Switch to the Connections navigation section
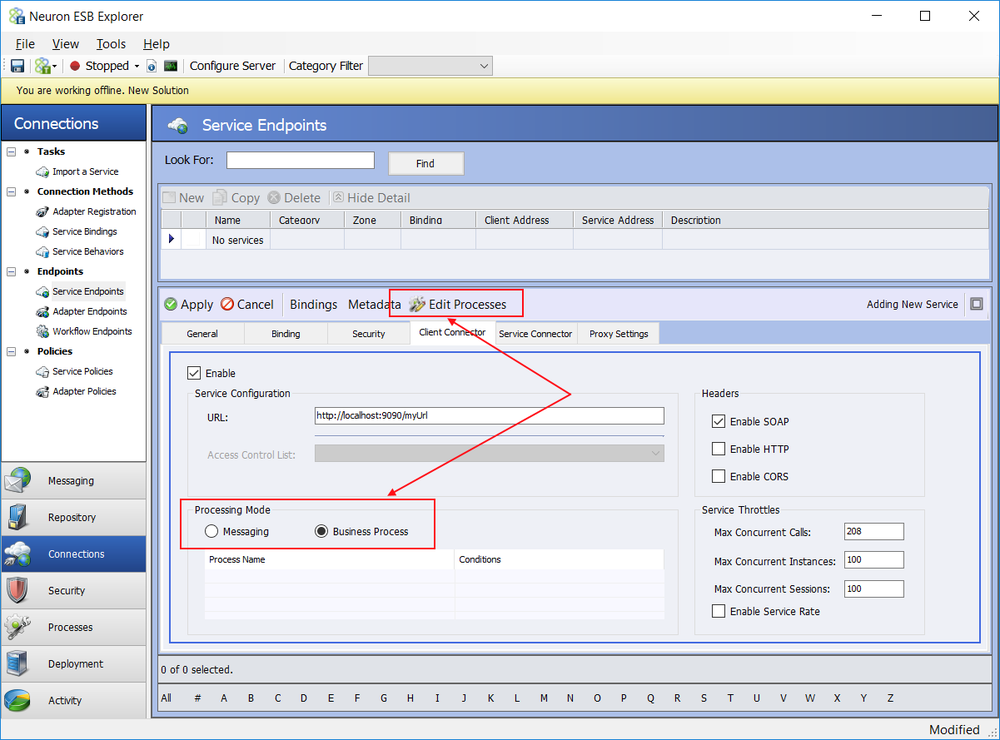The width and height of the screenshot is (1000, 740). click(x=73, y=554)
